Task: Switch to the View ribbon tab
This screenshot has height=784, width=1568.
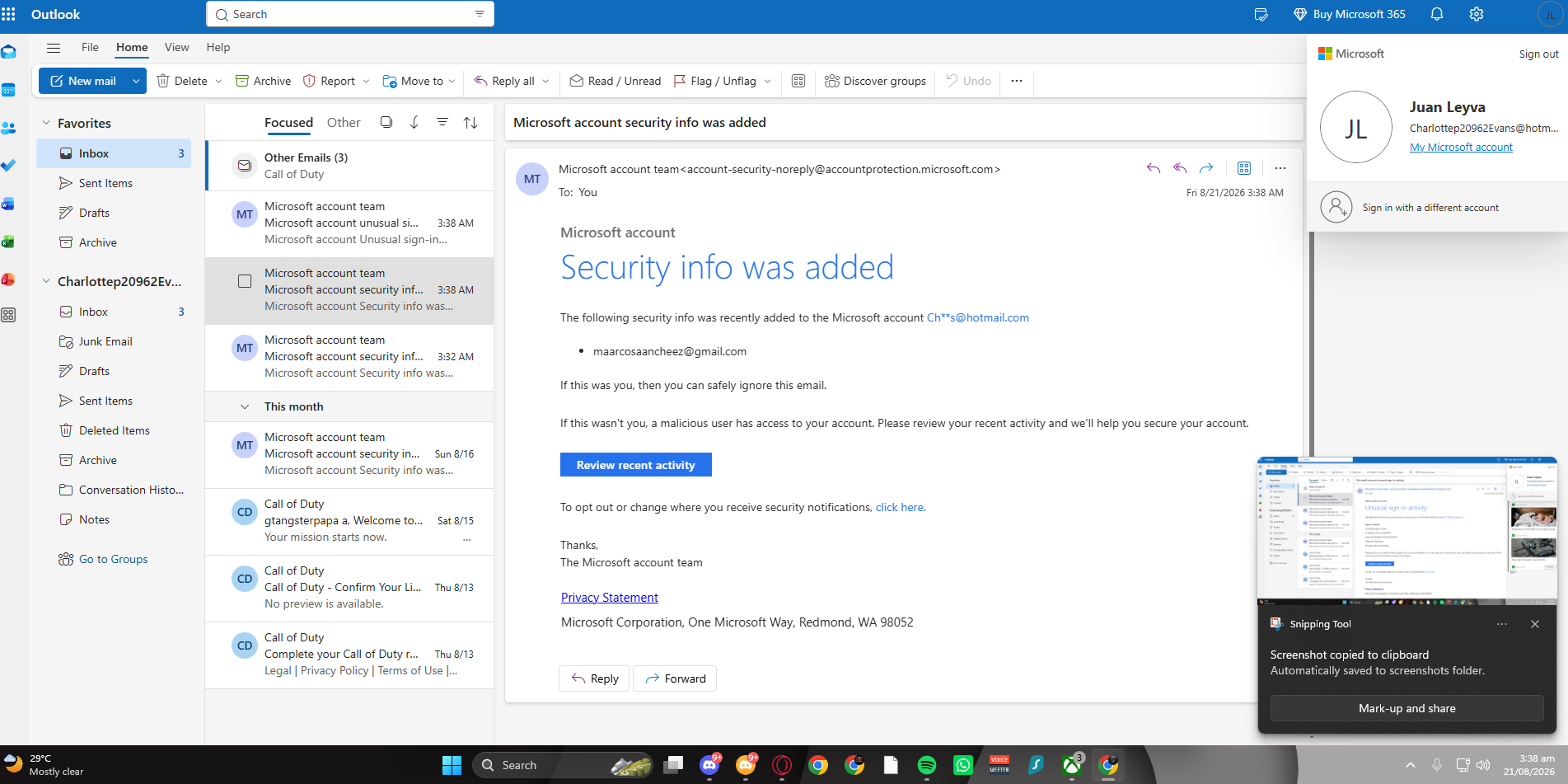Action: click(176, 47)
